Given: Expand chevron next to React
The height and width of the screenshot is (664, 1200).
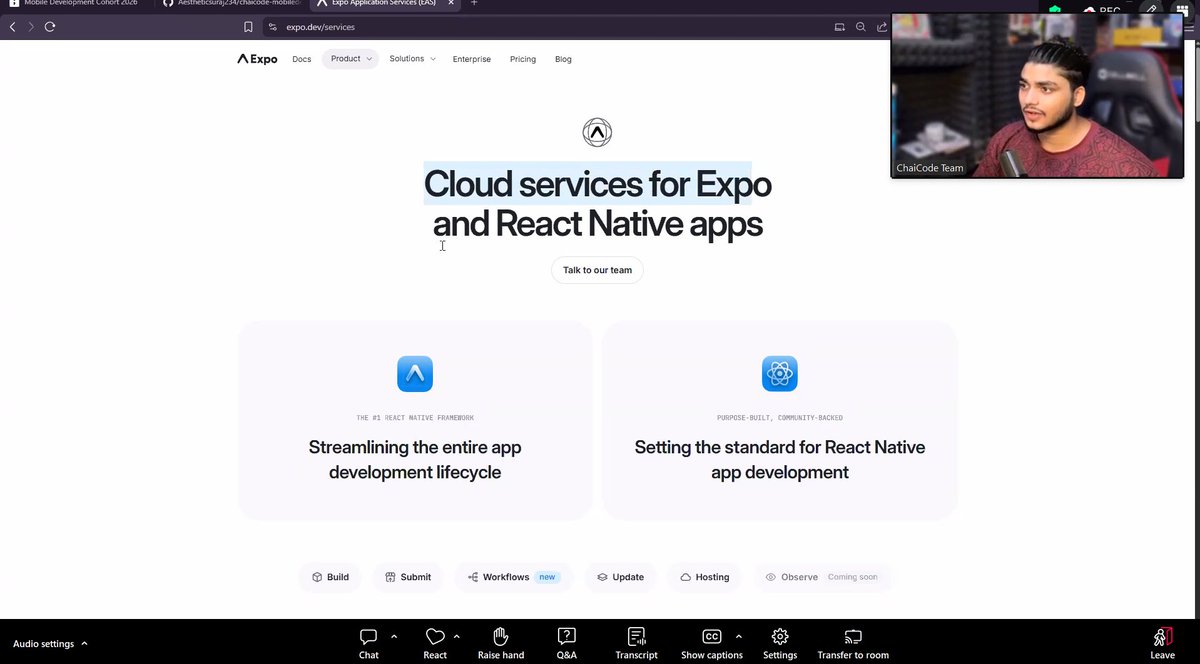Looking at the screenshot, I should click(457, 636).
